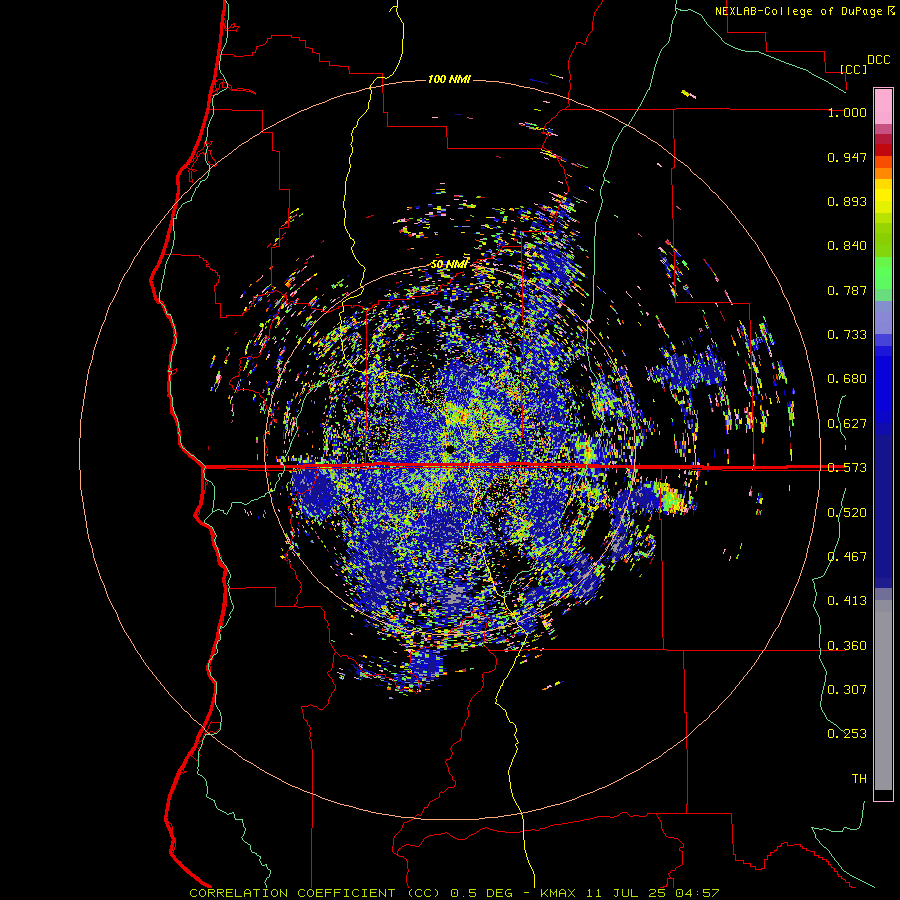900x900 pixels.
Task: Click the 0.467 color scale label
Action: pos(847,557)
